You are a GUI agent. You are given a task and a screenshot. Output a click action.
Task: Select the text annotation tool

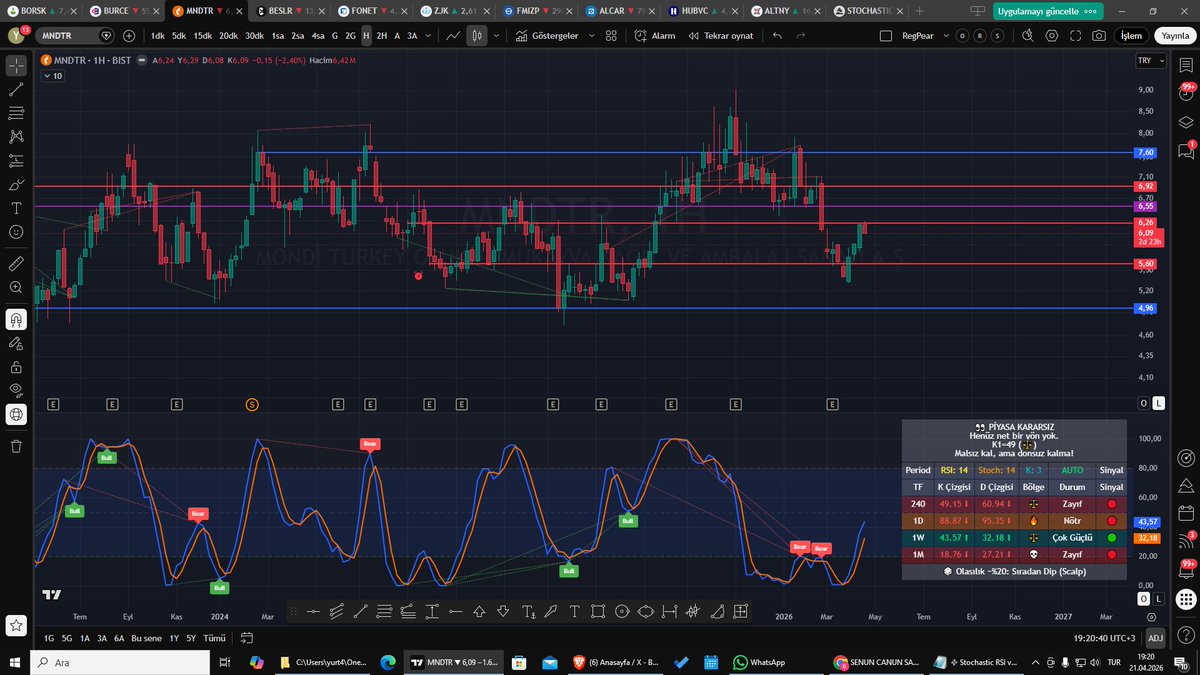pyautogui.click(x=16, y=208)
